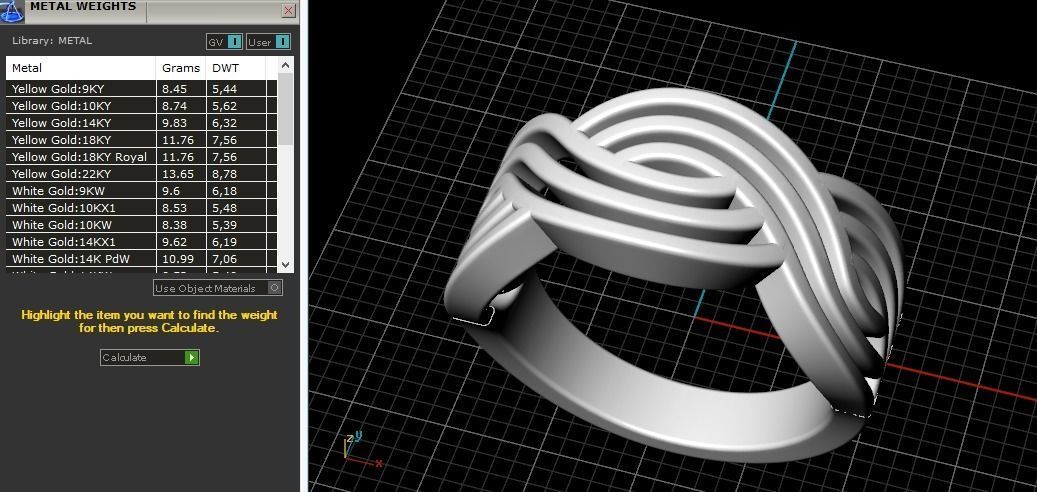The image size is (1037, 492).
Task: Click the Metal Weights panel logo icon
Action: point(13,11)
